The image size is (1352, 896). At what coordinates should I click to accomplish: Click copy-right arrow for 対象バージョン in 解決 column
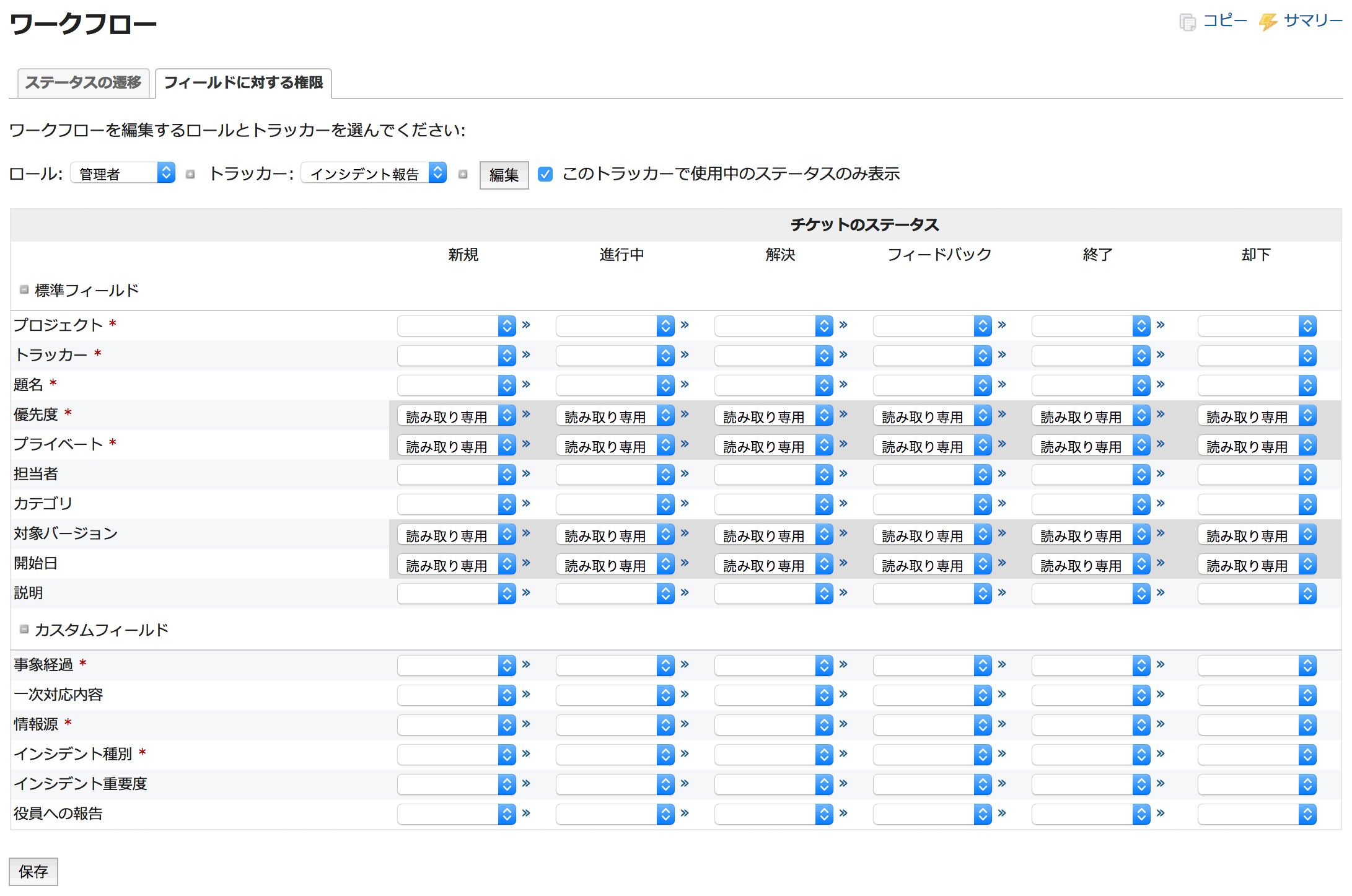(843, 533)
